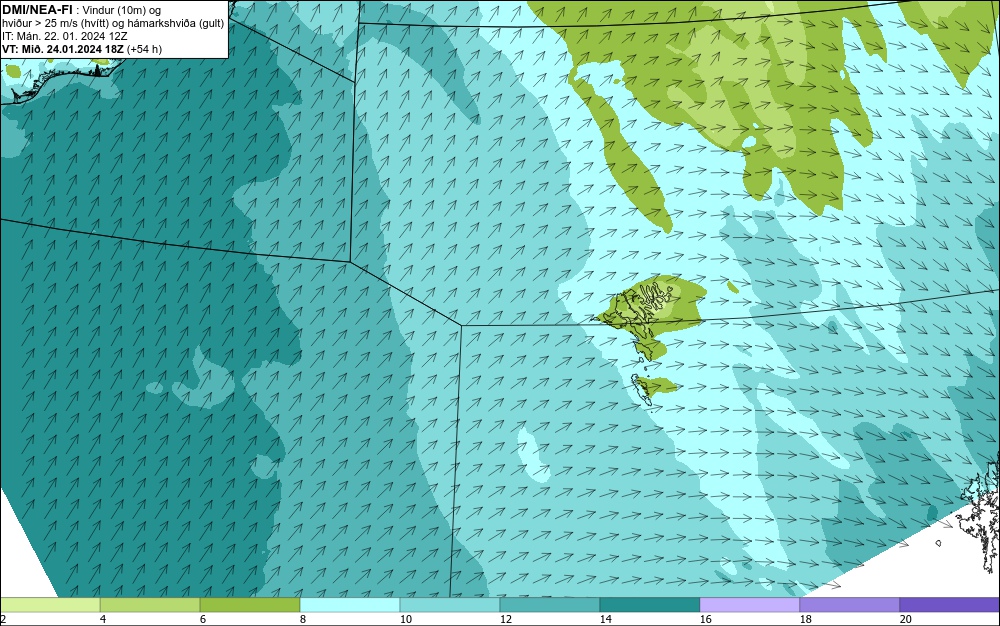The image size is (1000, 626).
Task: Click the 18–20 medium purple legend swatch
Action: (849, 604)
